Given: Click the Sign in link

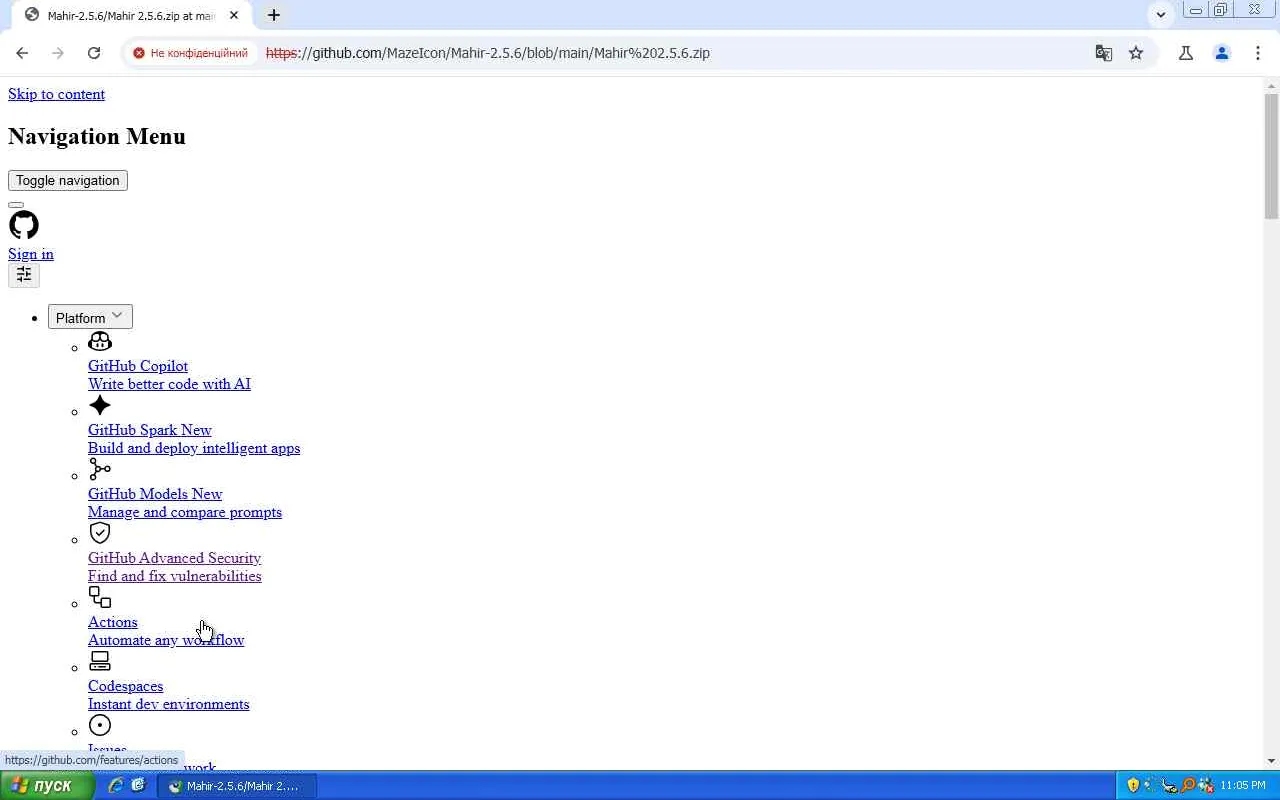Looking at the screenshot, I should pos(31,254).
